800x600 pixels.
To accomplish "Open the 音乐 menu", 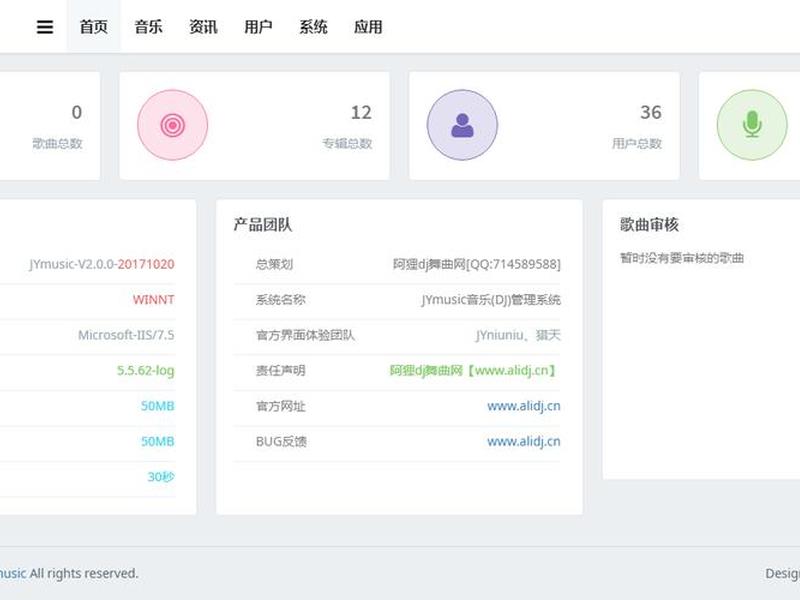I will [x=148, y=27].
